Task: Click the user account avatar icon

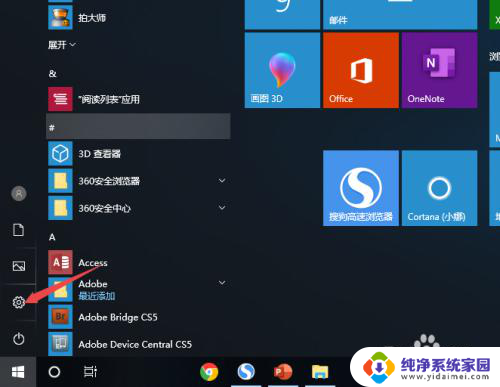Action: [x=19, y=193]
